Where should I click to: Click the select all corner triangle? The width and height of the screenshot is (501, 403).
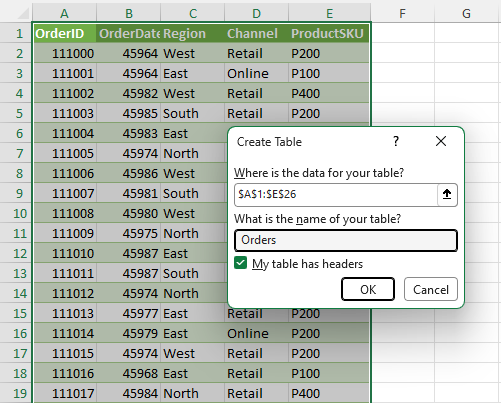pos(23,14)
